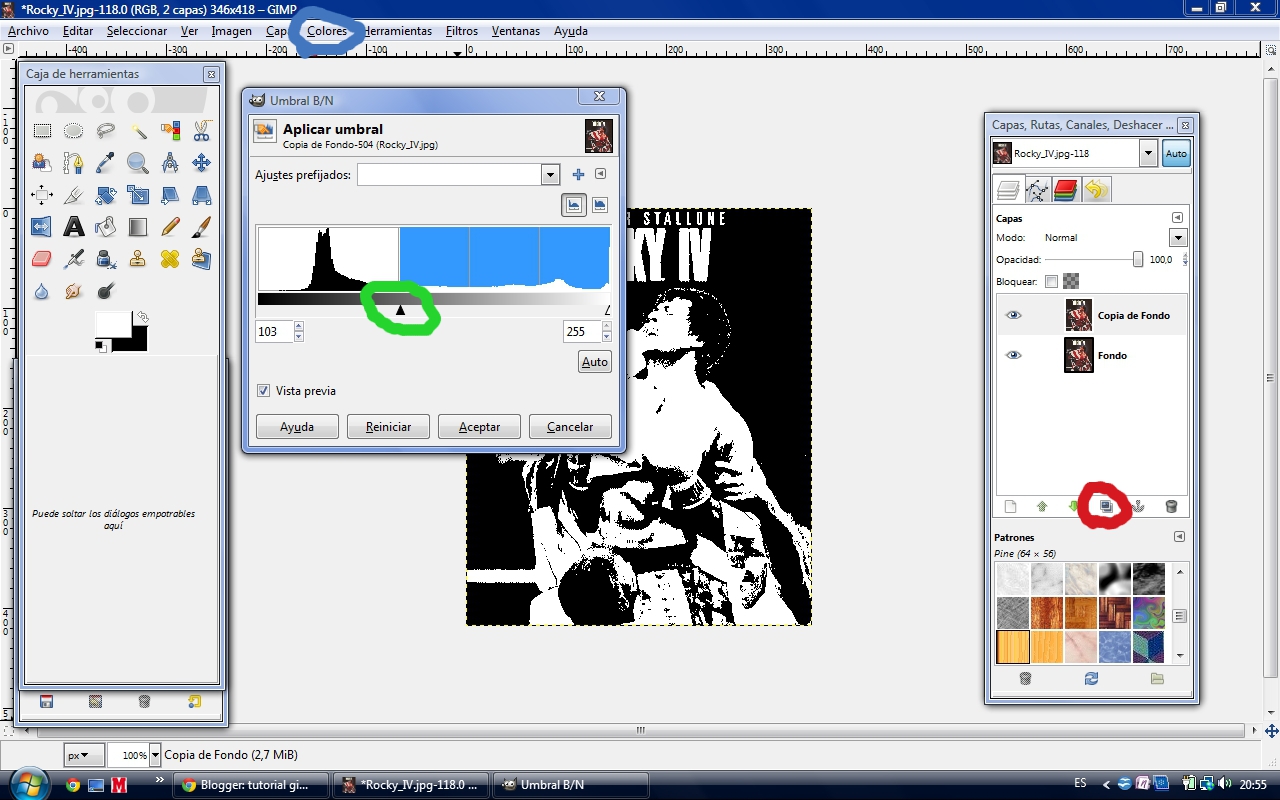Toggle visibility of the Fondo layer
The width and height of the screenshot is (1280, 800).
pos(1013,355)
